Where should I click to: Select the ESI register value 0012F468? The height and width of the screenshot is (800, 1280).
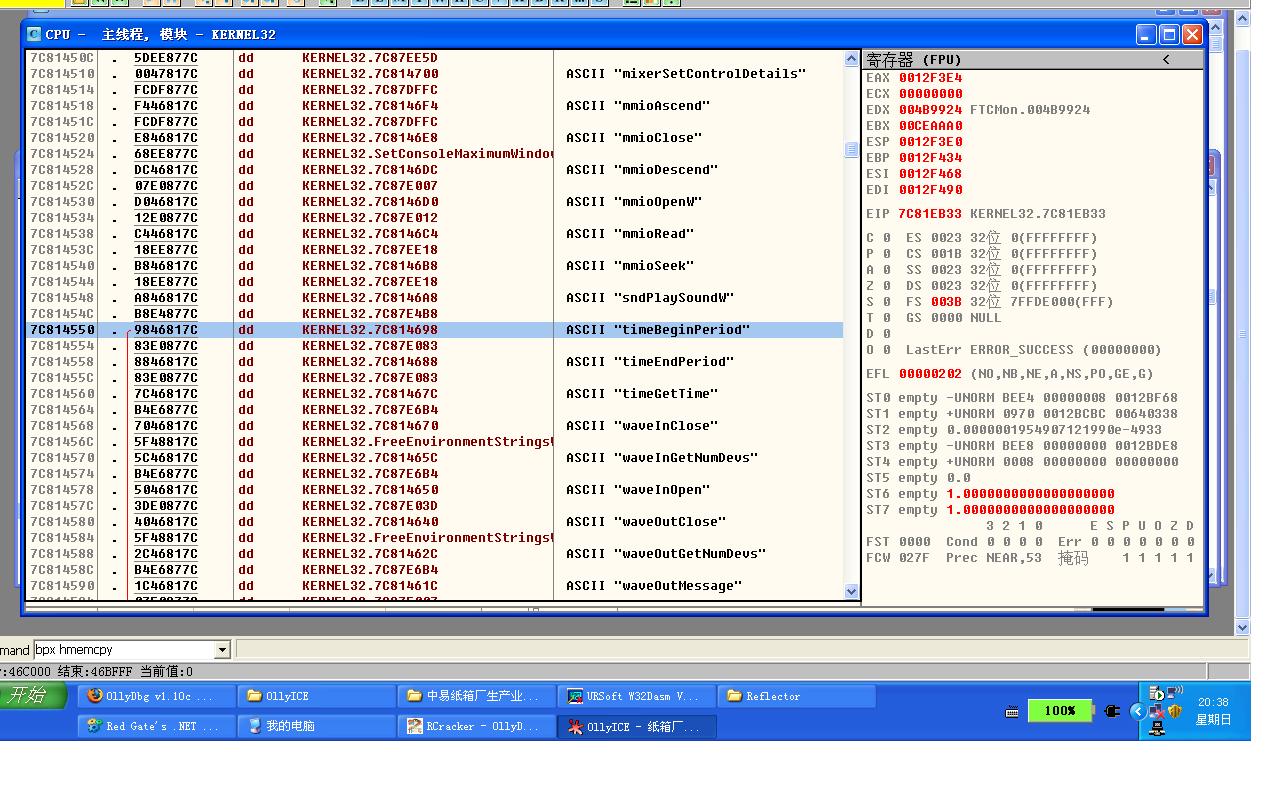pos(930,174)
